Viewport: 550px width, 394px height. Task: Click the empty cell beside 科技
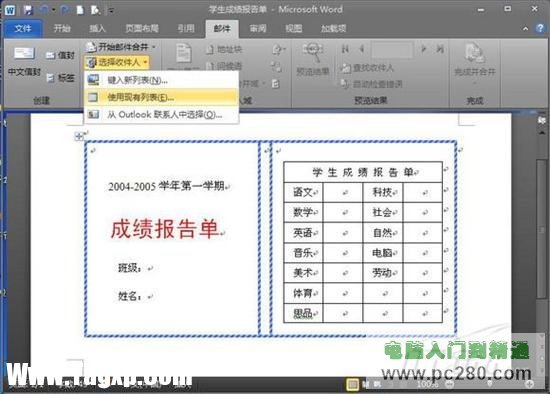(x=422, y=192)
